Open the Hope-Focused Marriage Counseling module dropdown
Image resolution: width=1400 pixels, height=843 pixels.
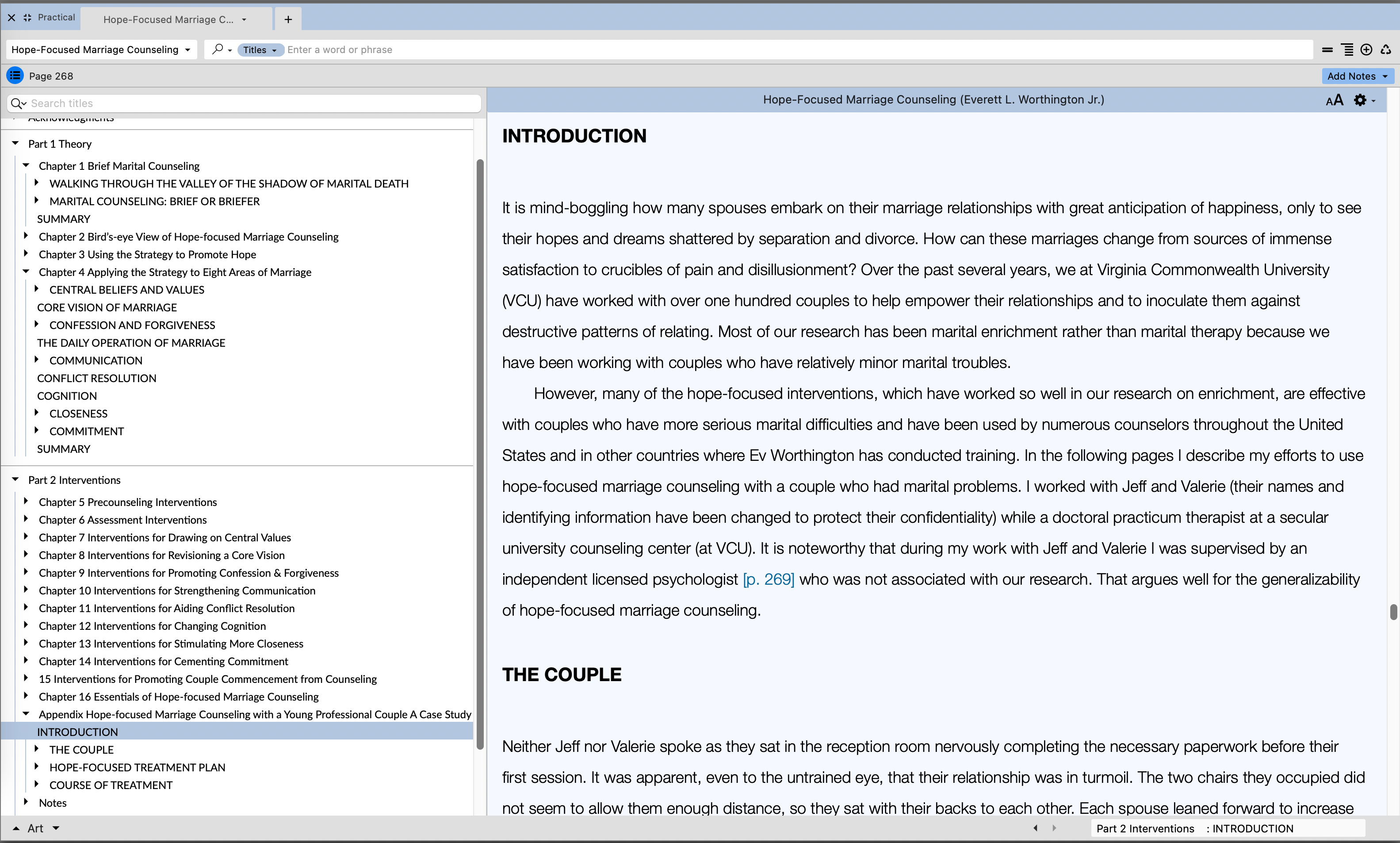click(x=102, y=50)
